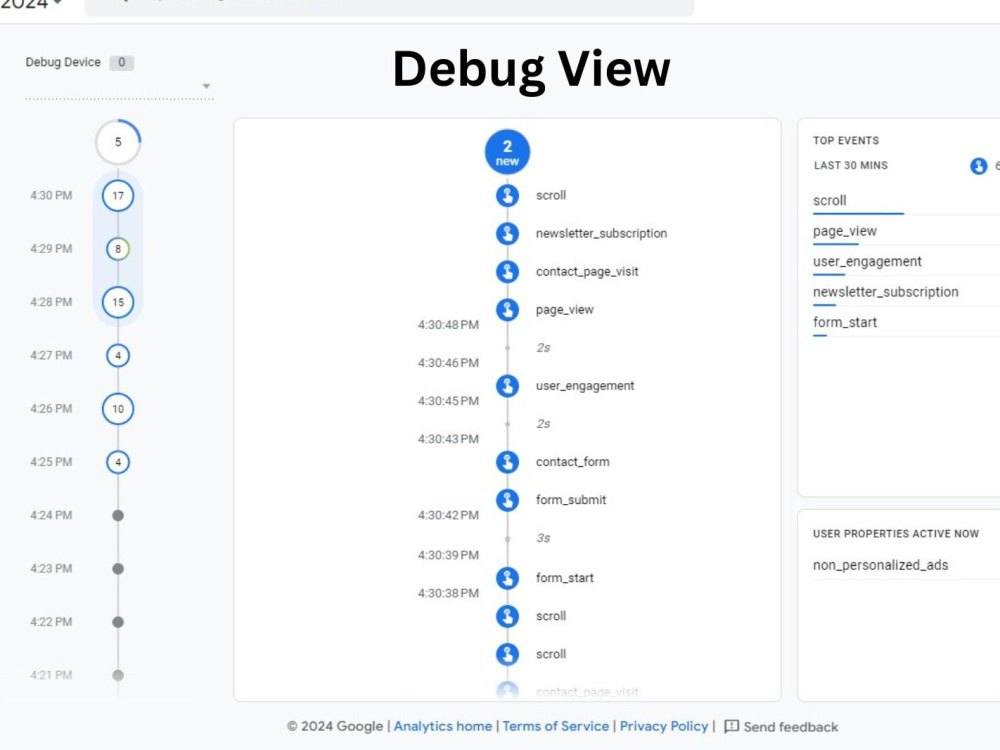Viewport: 1000px width, 750px height.
Task: Click the gray dot at 4:22 PM
Action: [x=118, y=622]
